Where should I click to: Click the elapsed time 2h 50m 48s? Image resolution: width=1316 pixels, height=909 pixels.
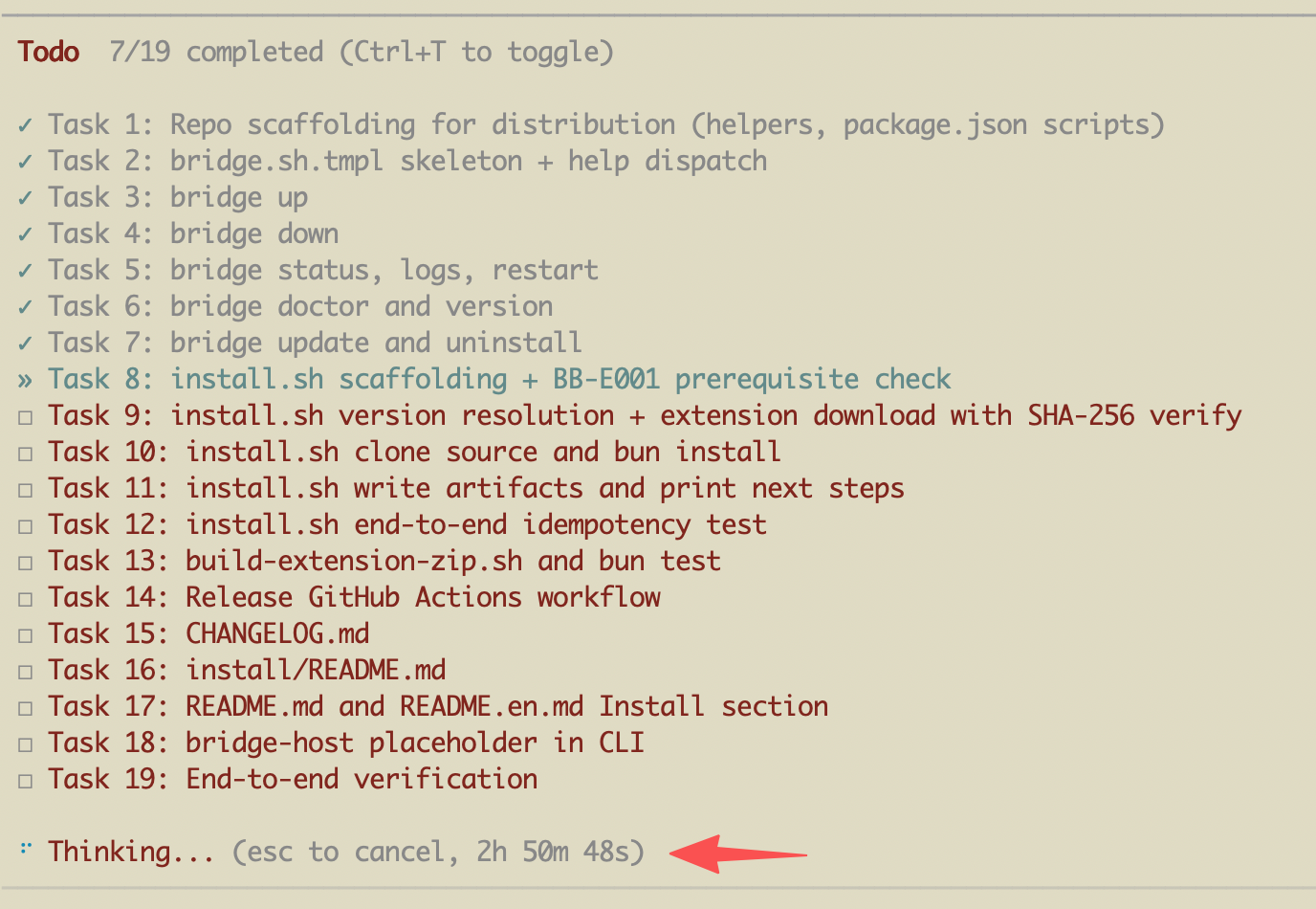point(559,852)
